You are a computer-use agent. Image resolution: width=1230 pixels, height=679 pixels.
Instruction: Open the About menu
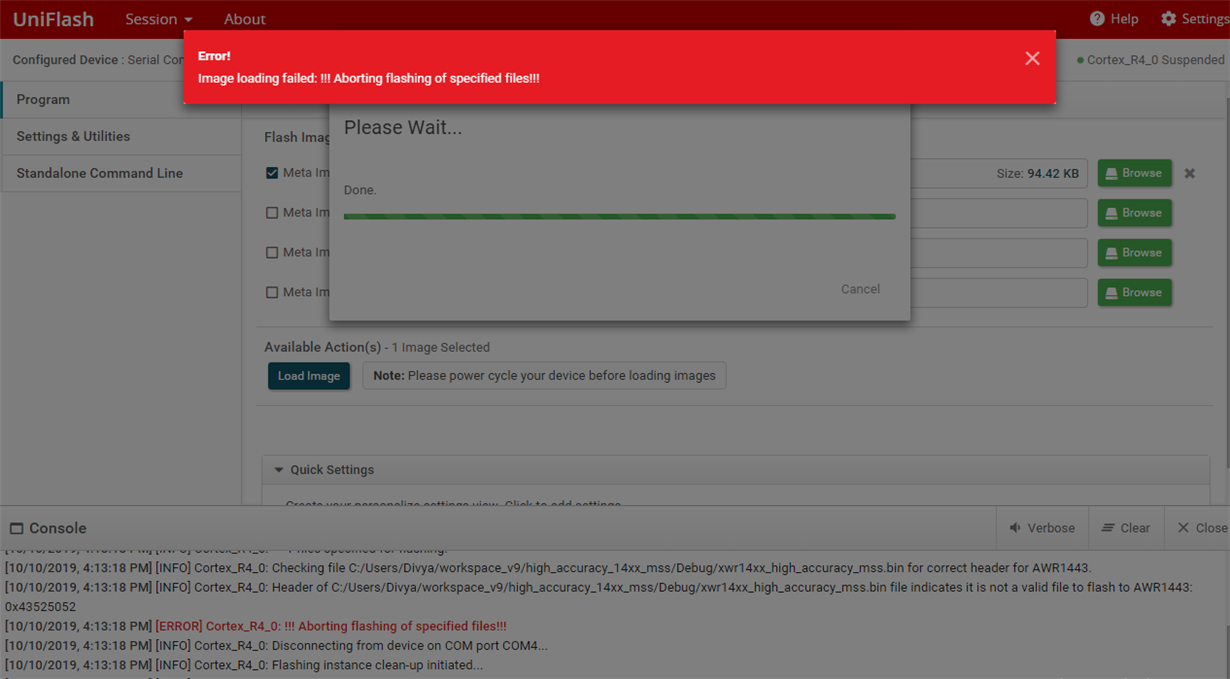244,19
